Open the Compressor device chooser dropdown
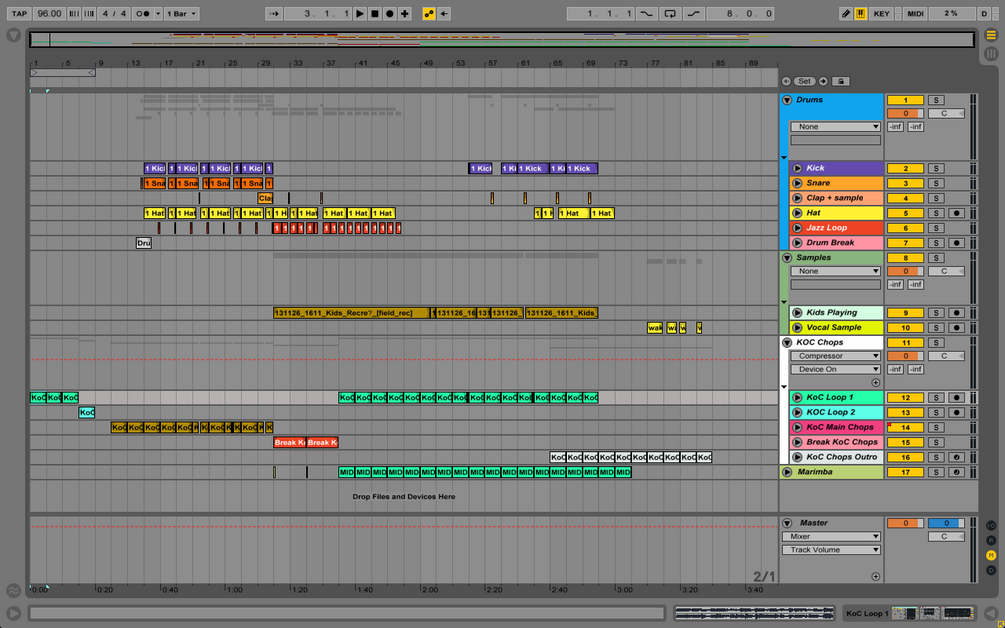1005x628 pixels. click(x=835, y=356)
